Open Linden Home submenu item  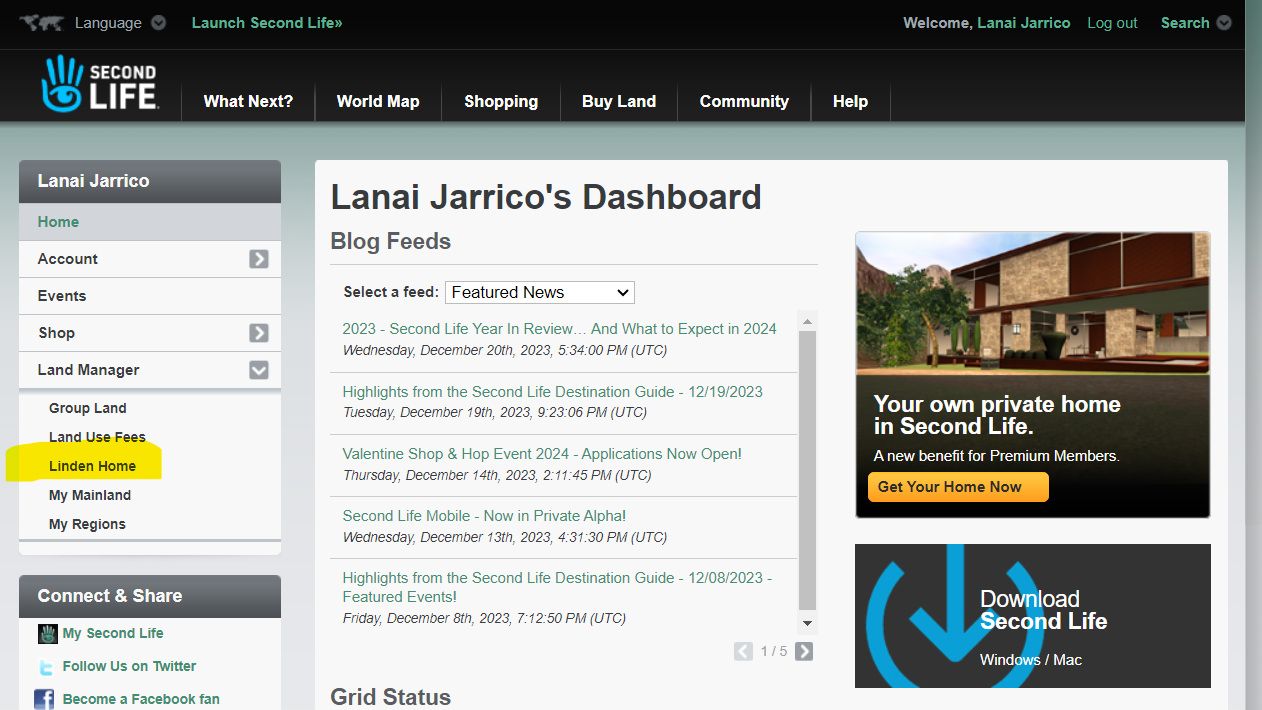92,466
